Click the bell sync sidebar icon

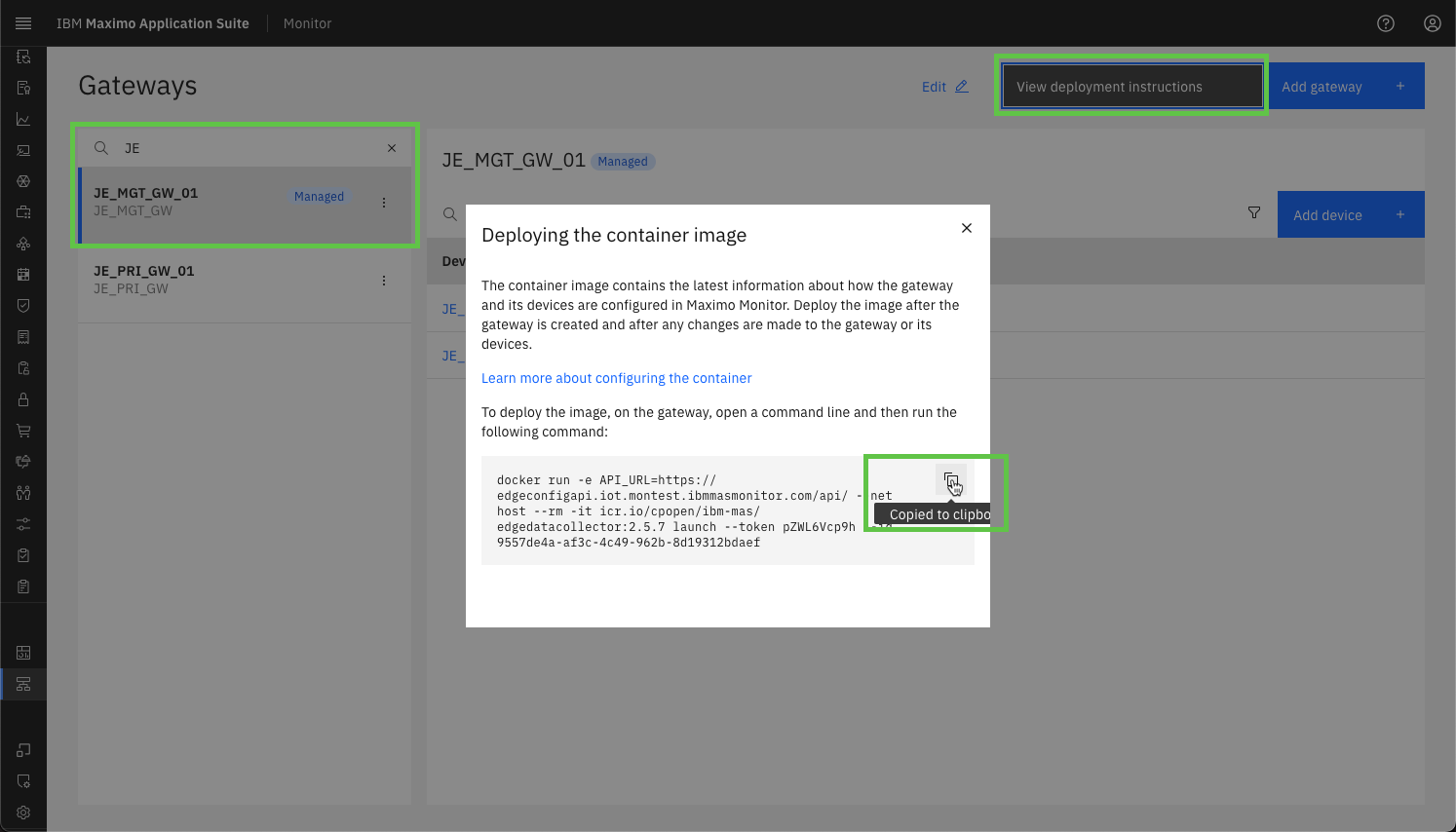coord(23,462)
